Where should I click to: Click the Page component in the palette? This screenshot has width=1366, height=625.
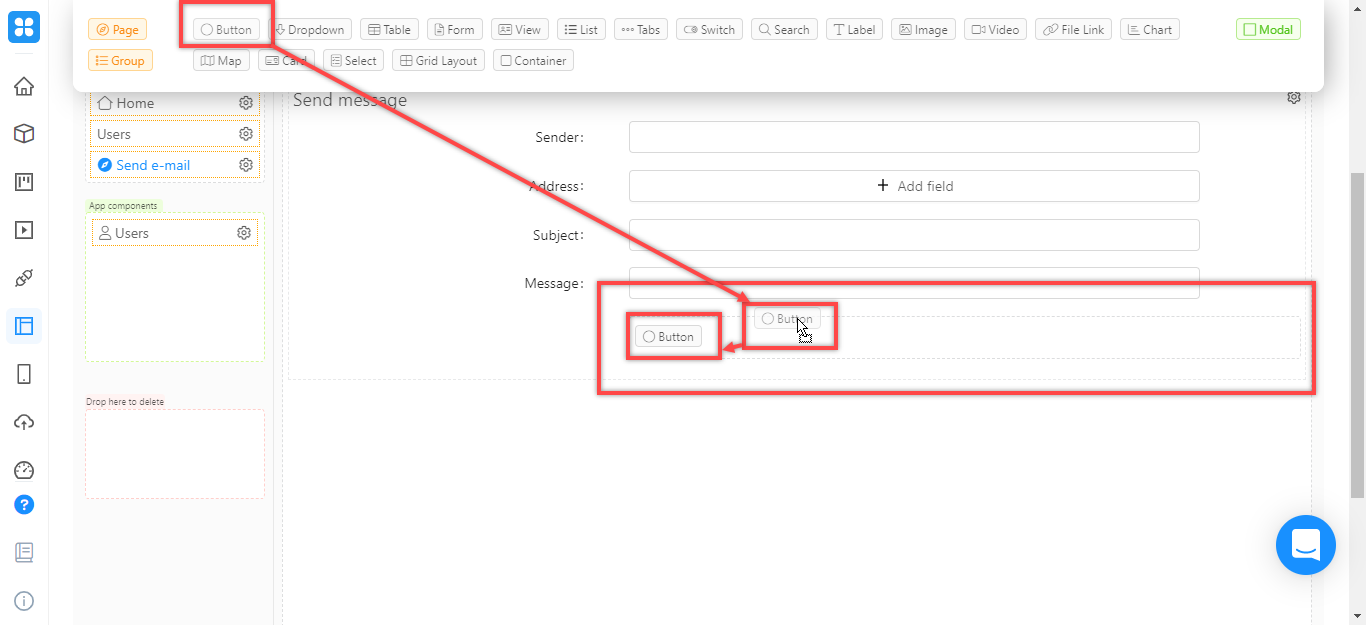[x=117, y=29]
